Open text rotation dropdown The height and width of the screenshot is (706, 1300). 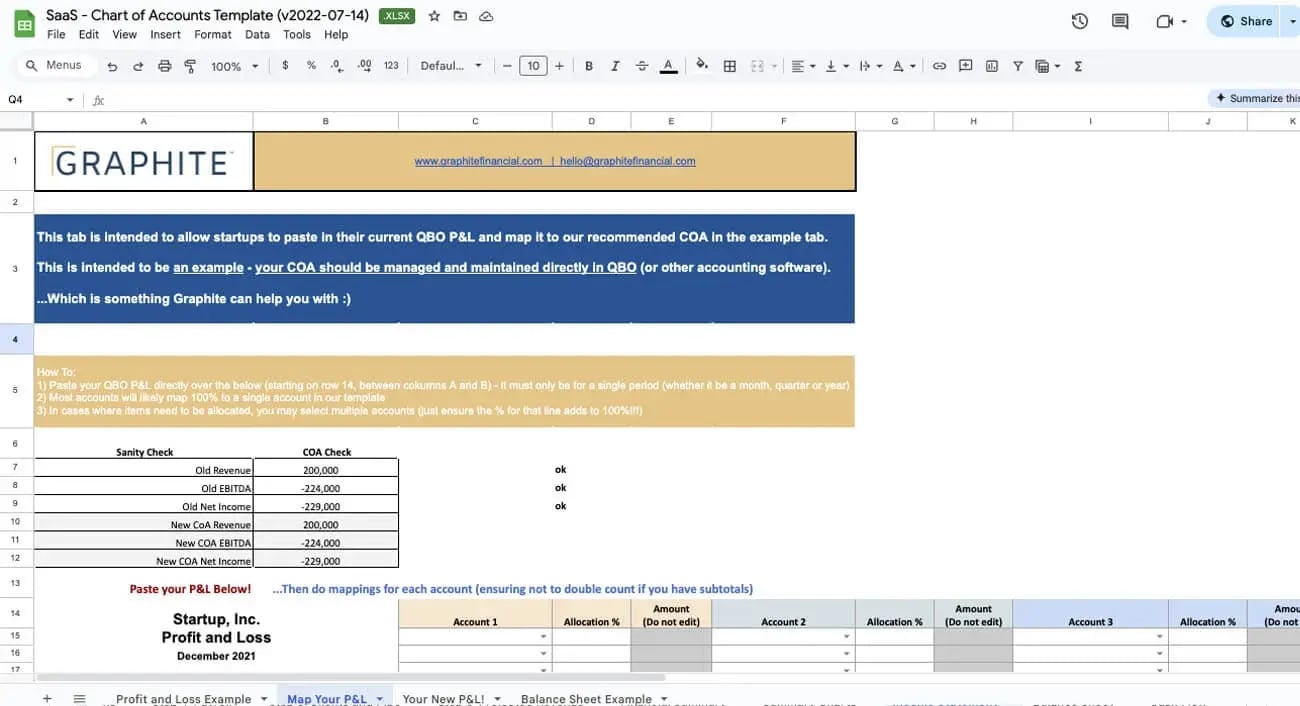point(904,66)
